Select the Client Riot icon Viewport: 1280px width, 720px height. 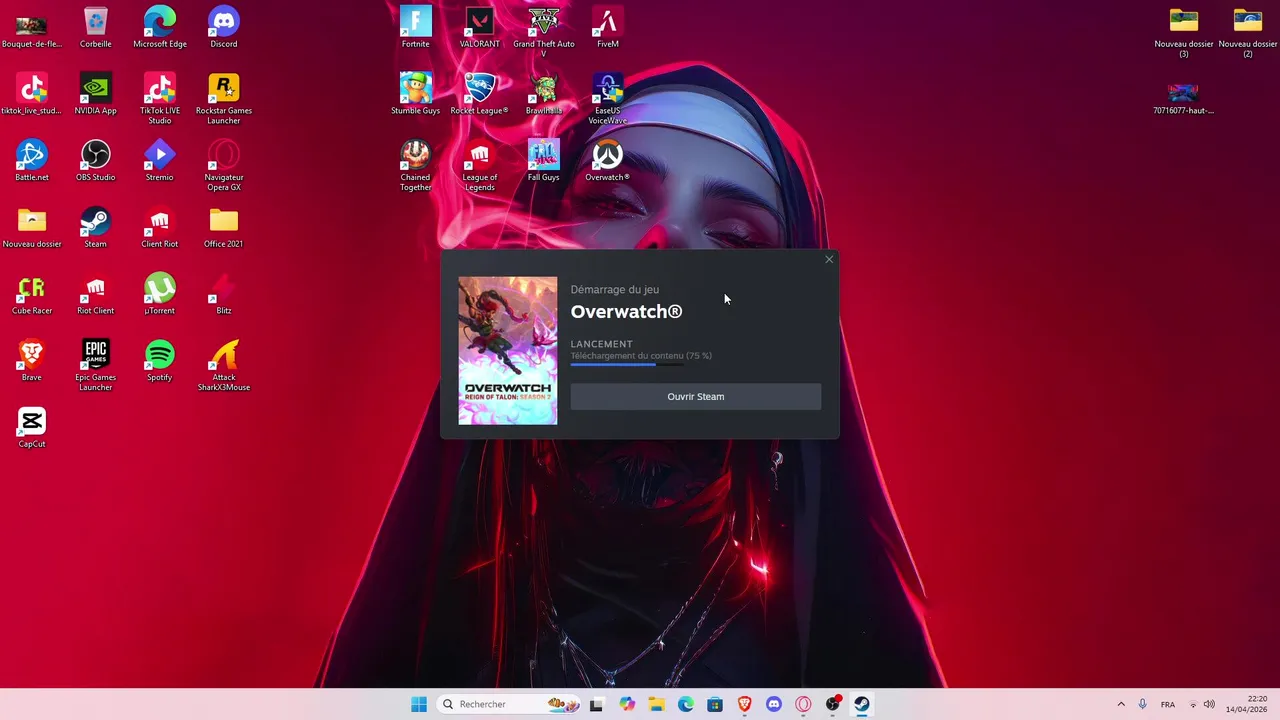pos(160,227)
